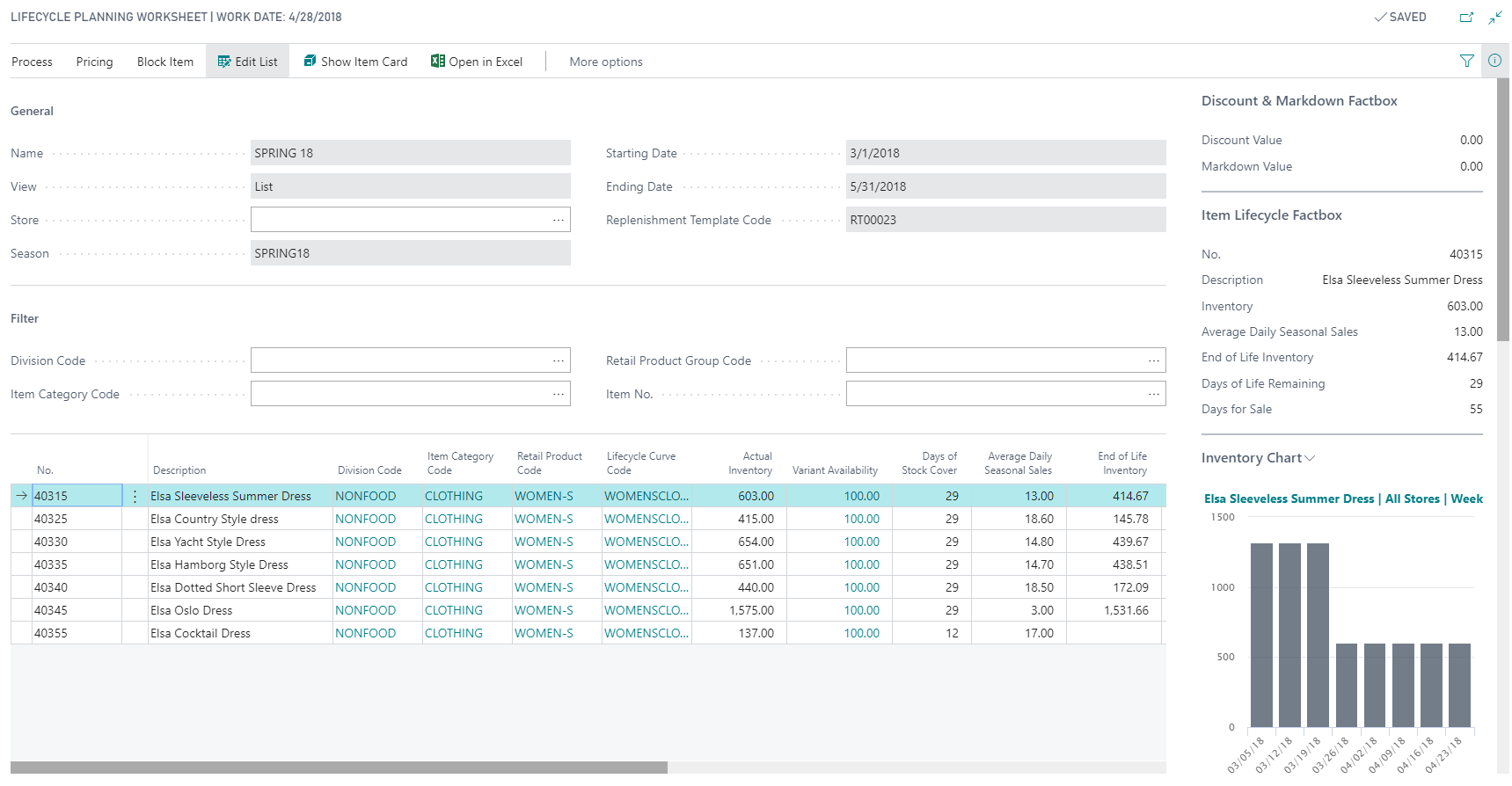Open the Division Code lookup ellipsis

click(x=558, y=360)
